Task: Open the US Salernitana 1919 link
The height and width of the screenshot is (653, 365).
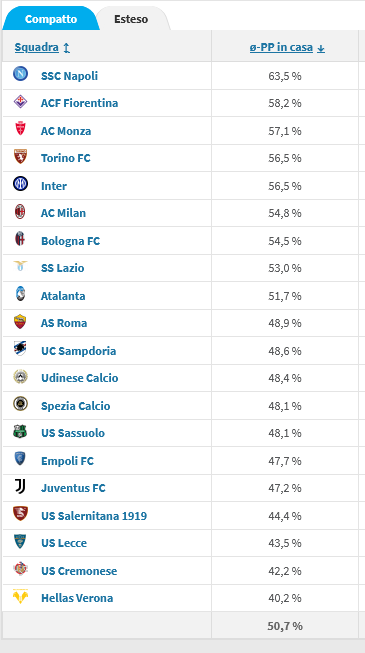Action: click(94, 516)
